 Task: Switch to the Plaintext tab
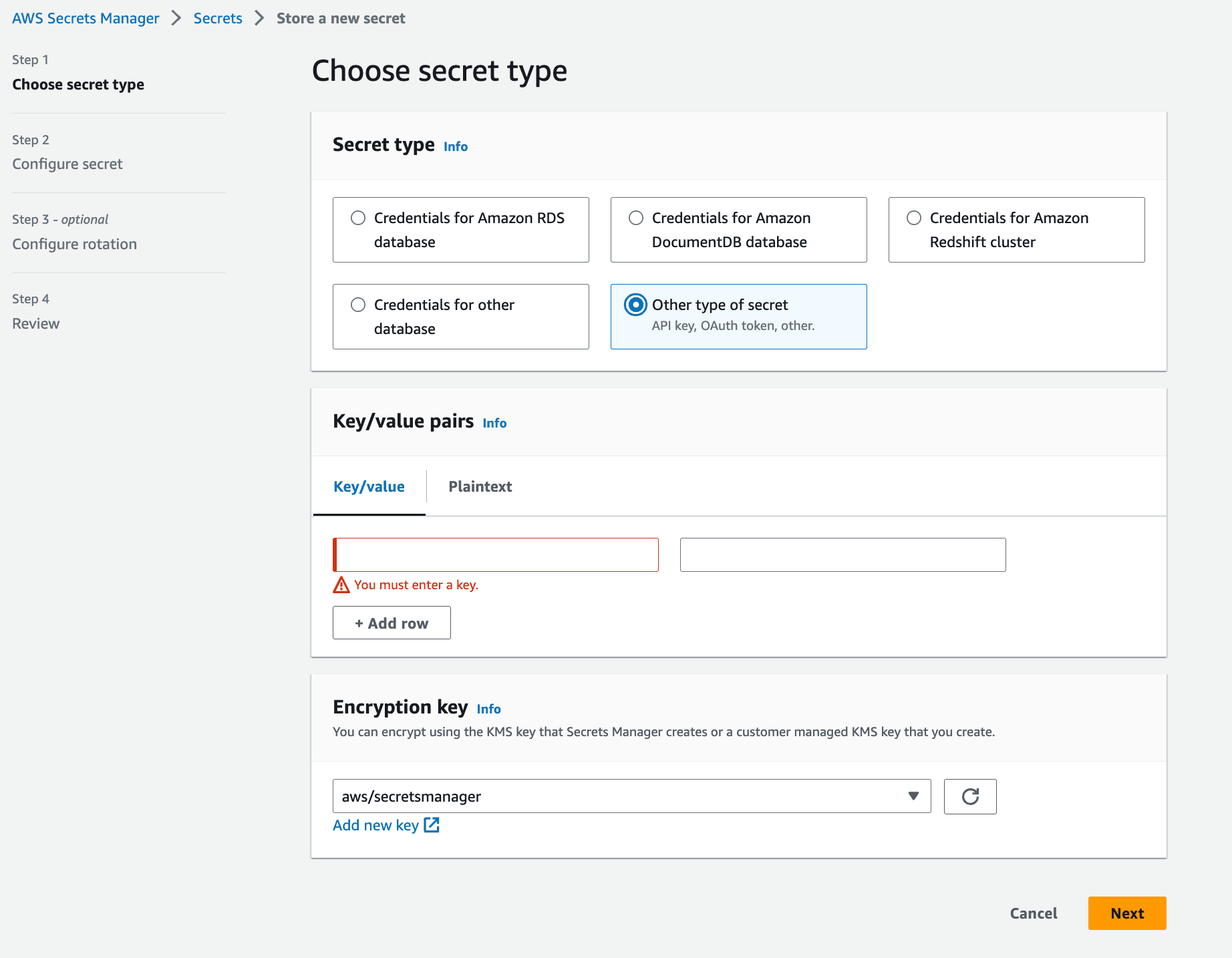480,486
